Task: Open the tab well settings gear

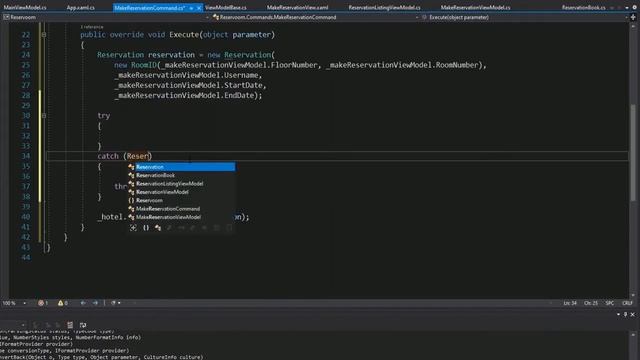Action: pyautogui.click(x=634, y=8)
